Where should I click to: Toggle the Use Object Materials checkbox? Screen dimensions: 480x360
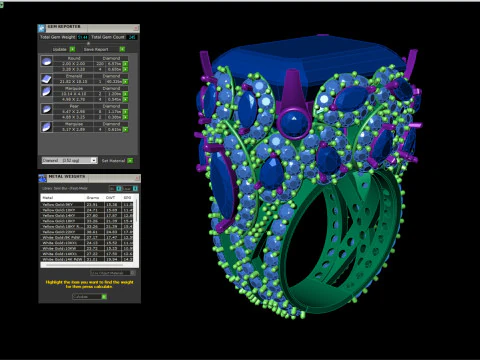(132, 273)
